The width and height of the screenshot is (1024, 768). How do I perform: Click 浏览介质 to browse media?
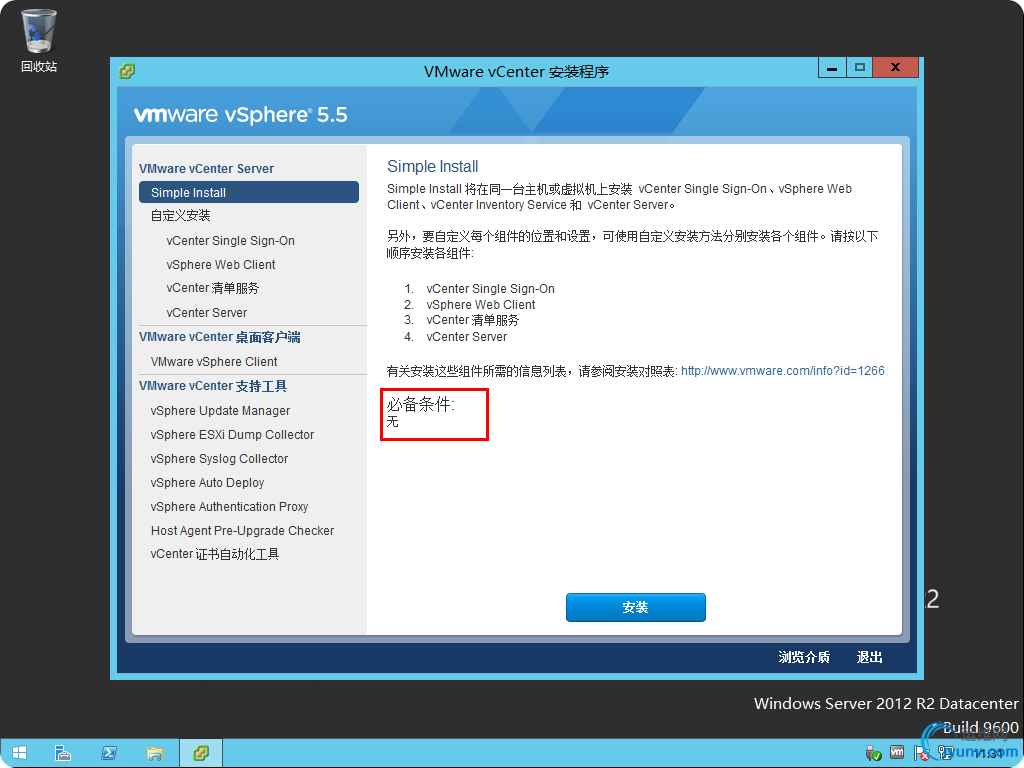click(x=804, y=657)
